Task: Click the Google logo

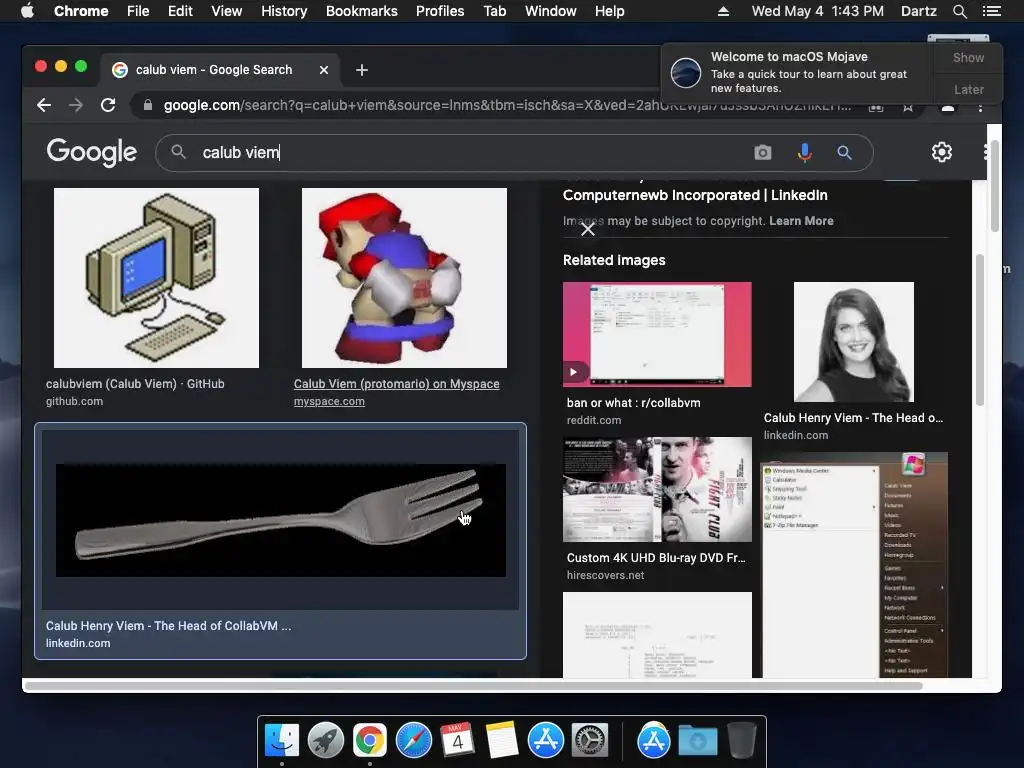Action: coord(91,152)
